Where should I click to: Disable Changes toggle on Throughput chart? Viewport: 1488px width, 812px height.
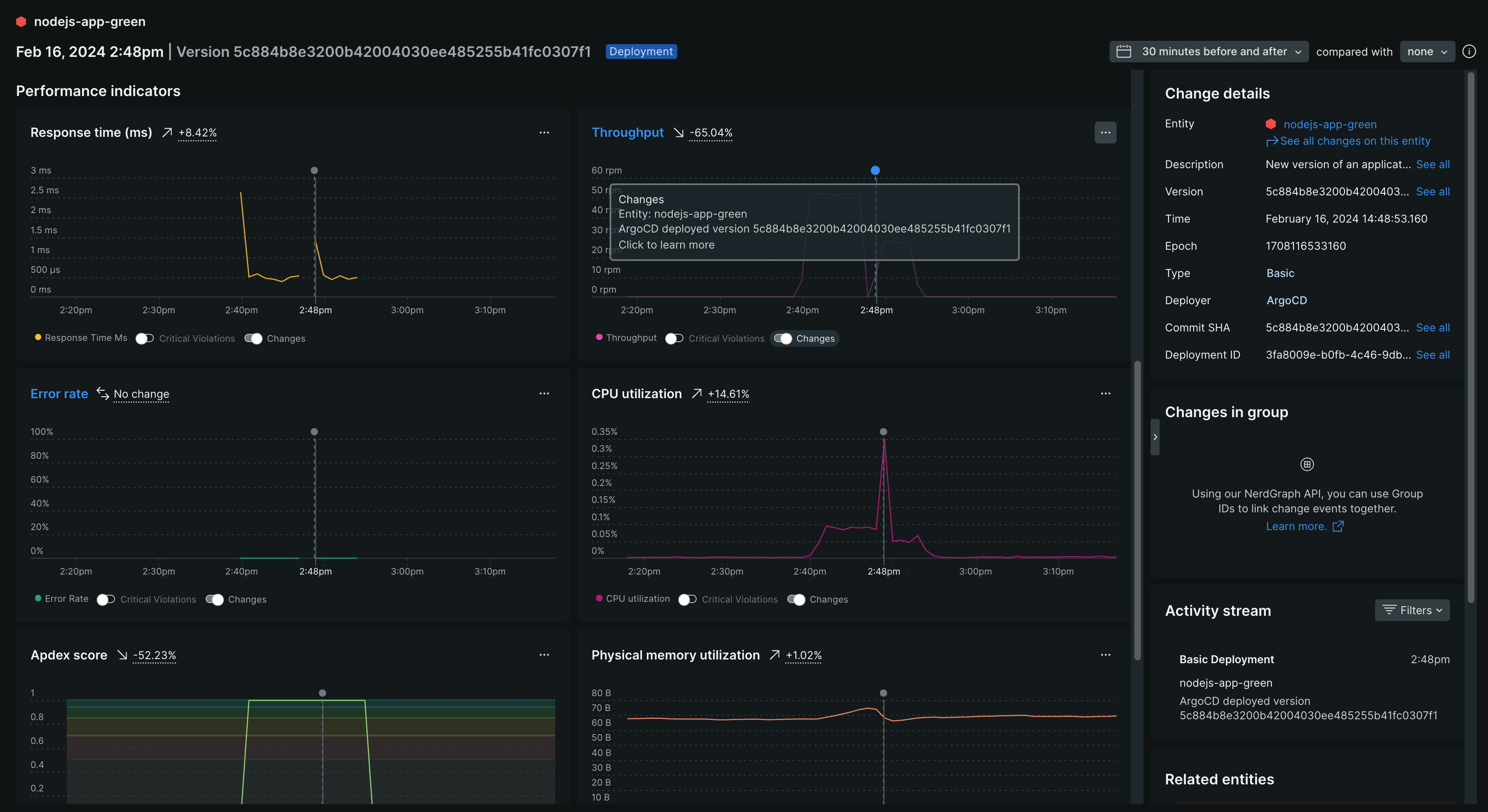783,338
